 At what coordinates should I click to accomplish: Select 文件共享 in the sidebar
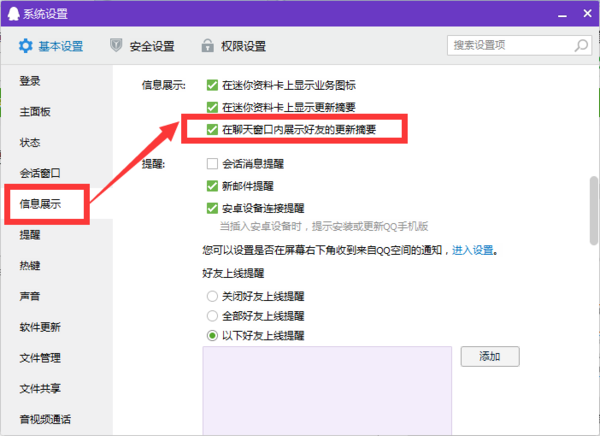[40, 389]
